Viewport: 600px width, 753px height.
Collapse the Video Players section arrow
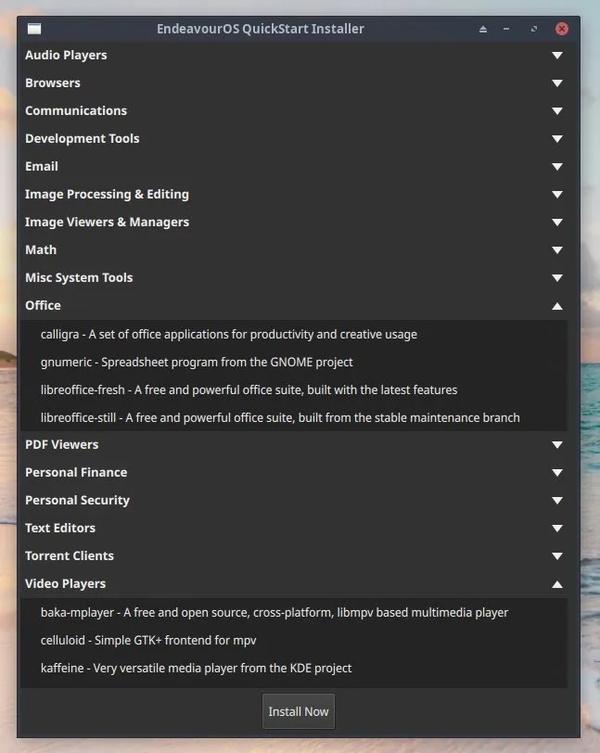pyautogui.click(x=557, y=584)
